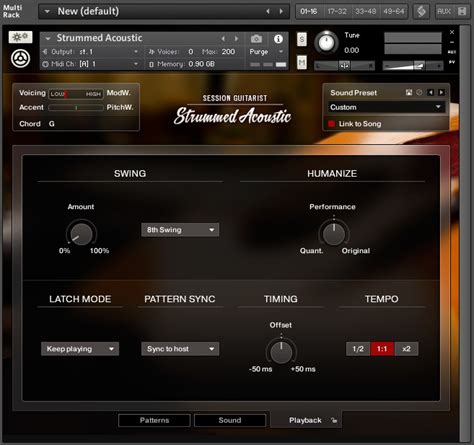Open the Custom sound preset dropdown
This screenshot has width=474, height=445.
[x=386, y=107]
